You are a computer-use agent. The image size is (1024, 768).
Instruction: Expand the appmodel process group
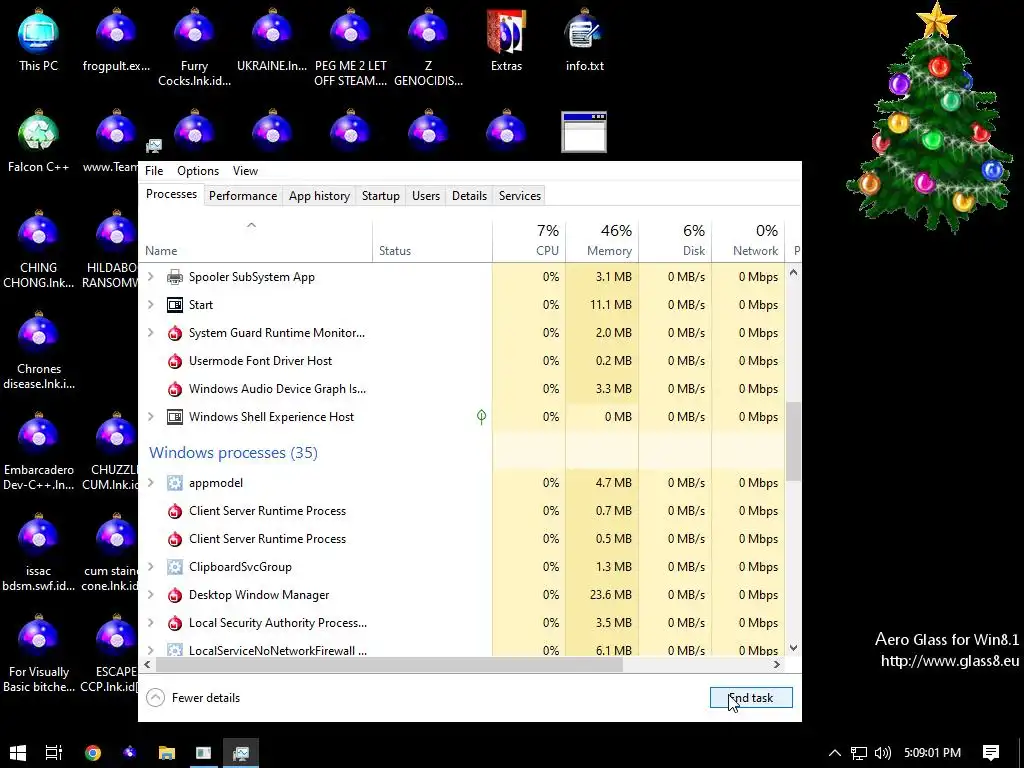tap(151, 483)
